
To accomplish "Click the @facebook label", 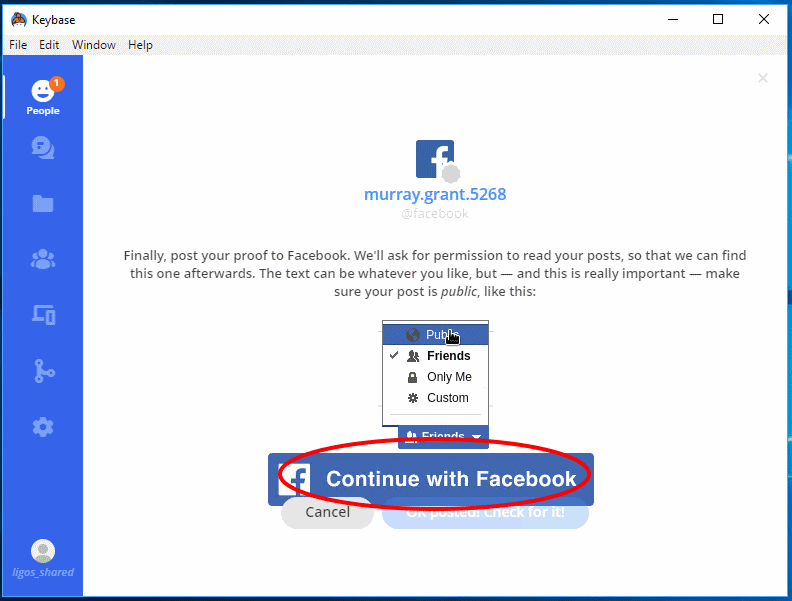I will [x=435, y=214].
